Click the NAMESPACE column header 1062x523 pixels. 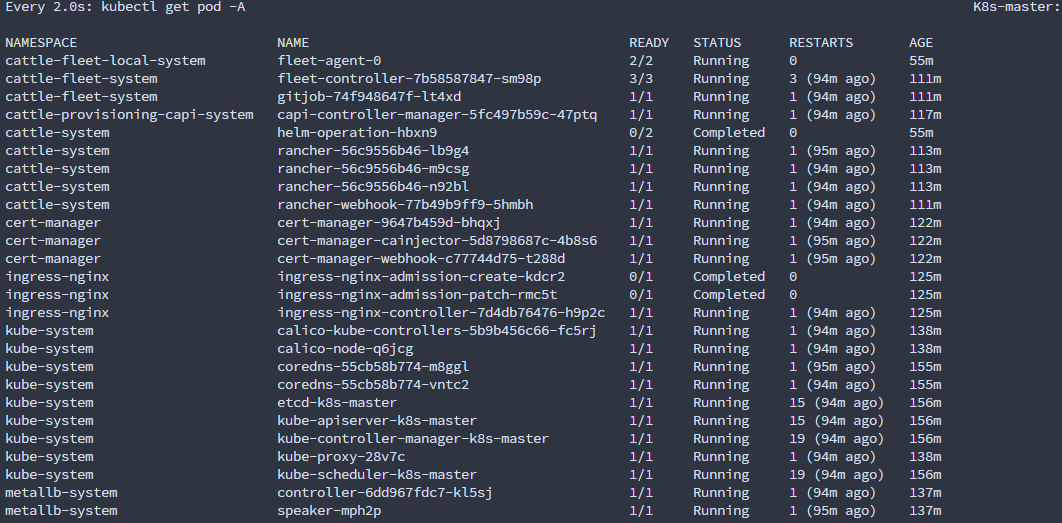[41, 43]
